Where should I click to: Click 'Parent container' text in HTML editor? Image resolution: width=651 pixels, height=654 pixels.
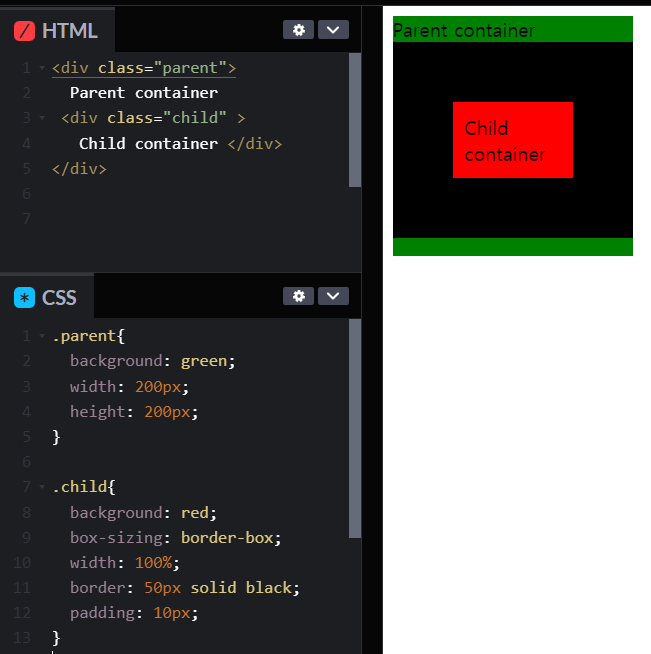[x=144, y=93]
